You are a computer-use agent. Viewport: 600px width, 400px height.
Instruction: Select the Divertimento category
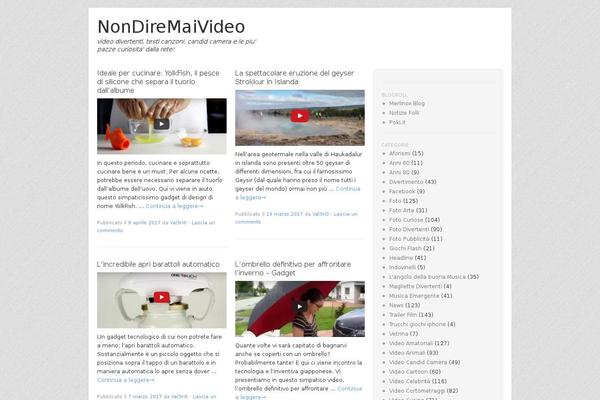point(406,182)
